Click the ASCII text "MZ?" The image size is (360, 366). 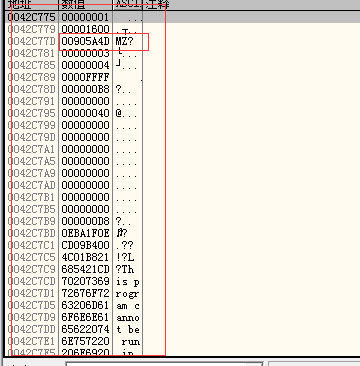[124, 41]
